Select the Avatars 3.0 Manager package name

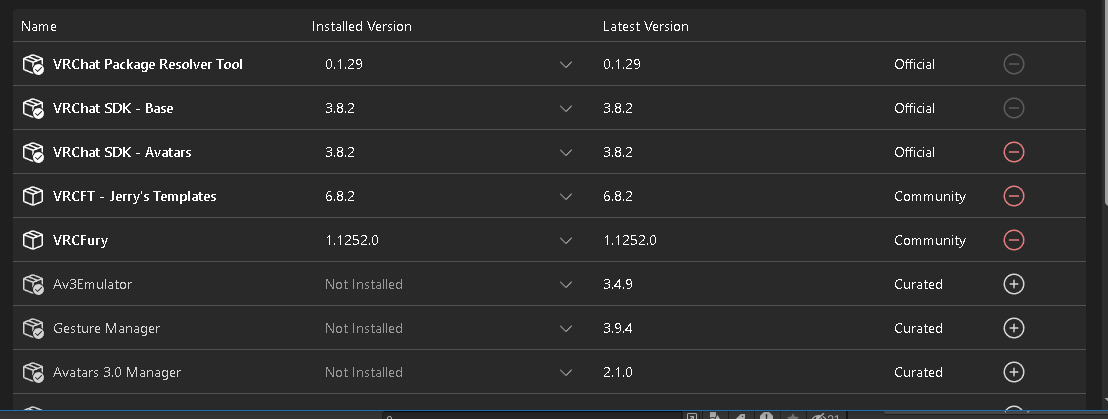[117, 372]
